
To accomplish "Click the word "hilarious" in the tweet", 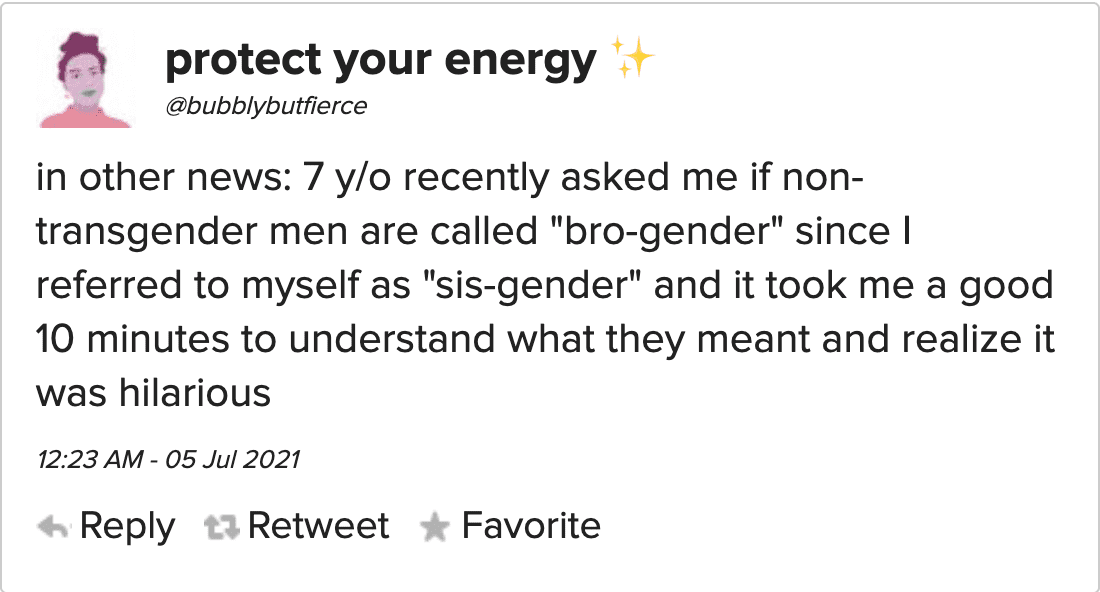I will click(195, 393).
